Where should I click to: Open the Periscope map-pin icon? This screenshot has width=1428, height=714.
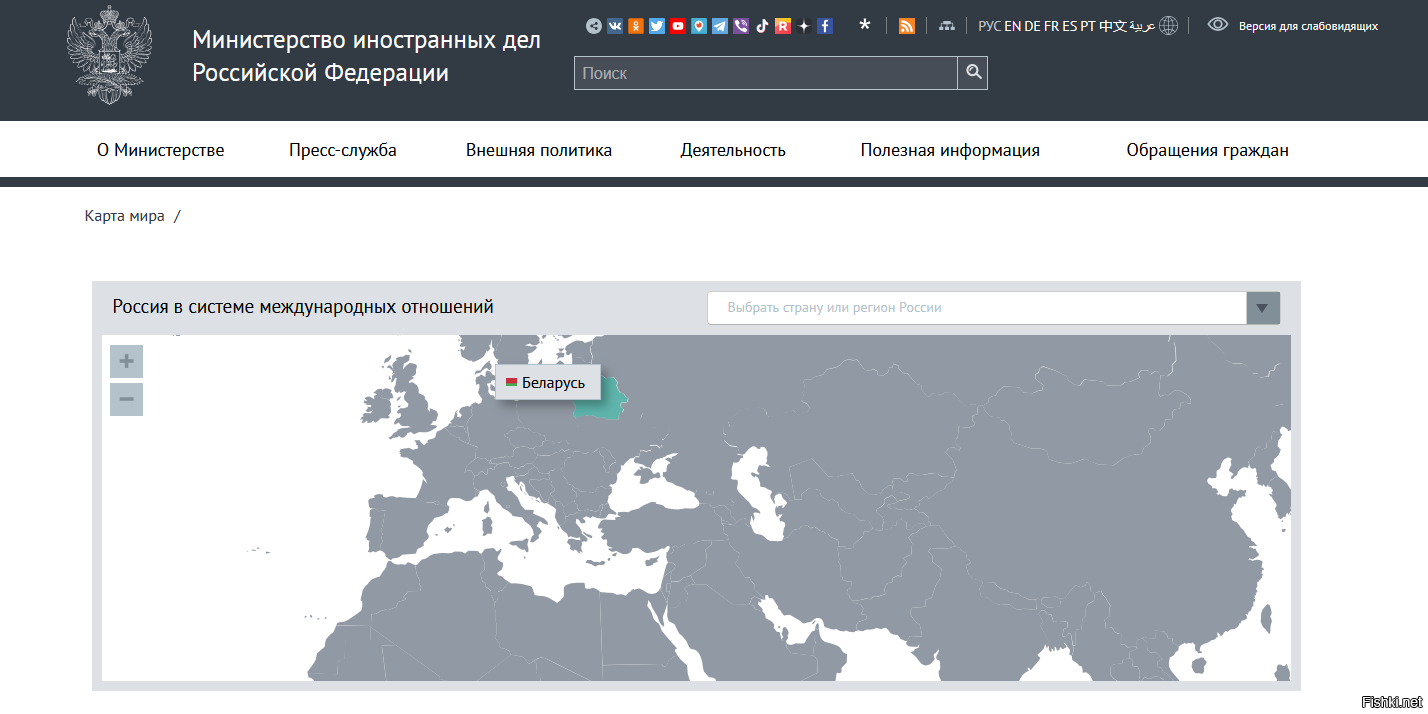click(699, 26)
